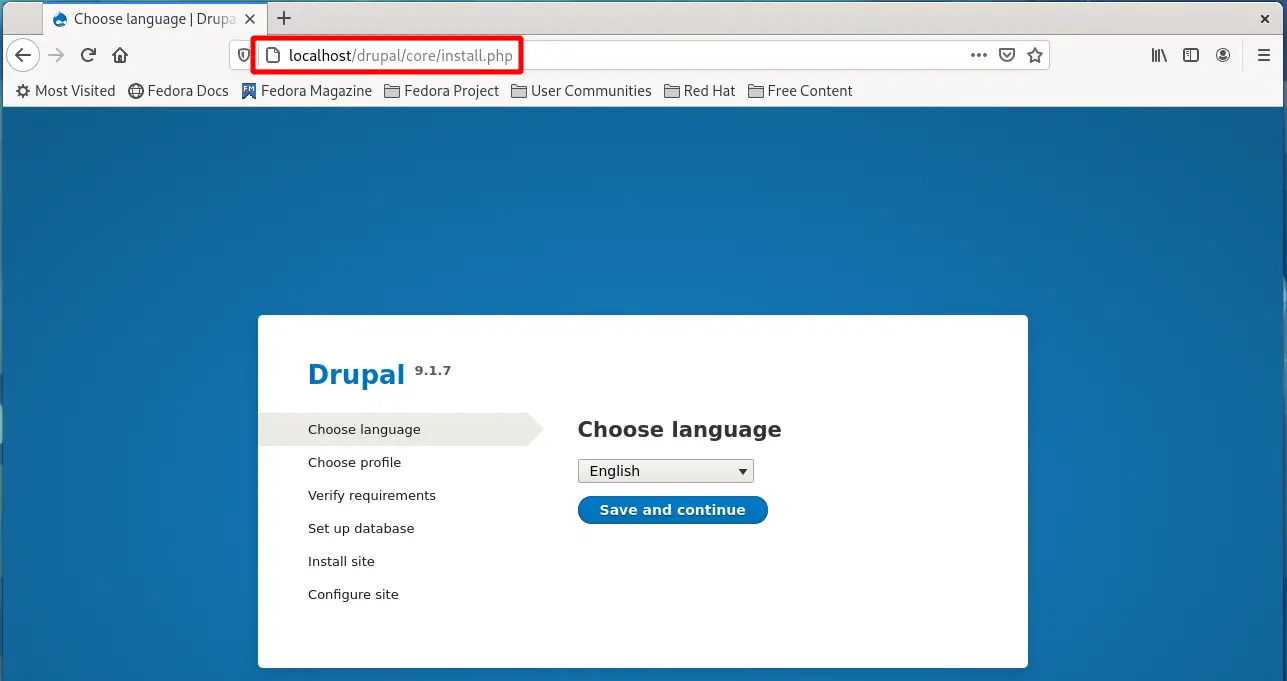Bookmark this page with the star icon
1287x681 pixels.
[x=1035, y=55]
